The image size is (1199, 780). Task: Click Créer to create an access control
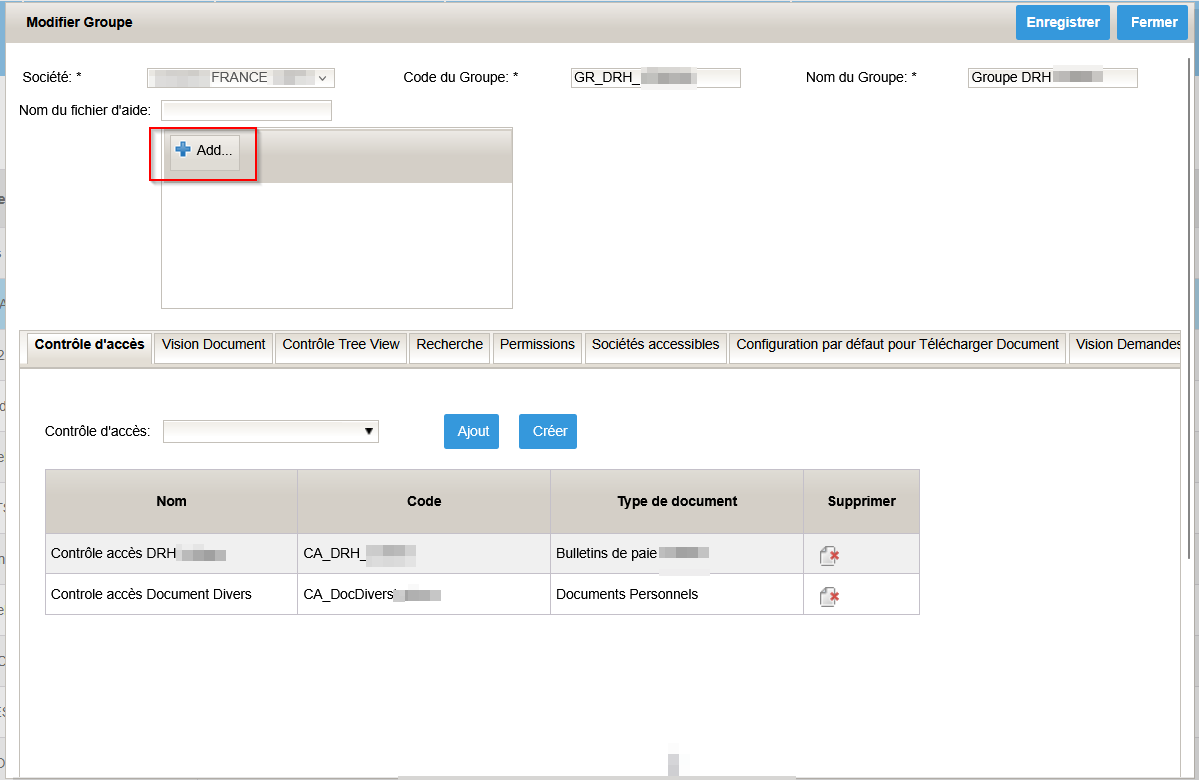point(547,431)
